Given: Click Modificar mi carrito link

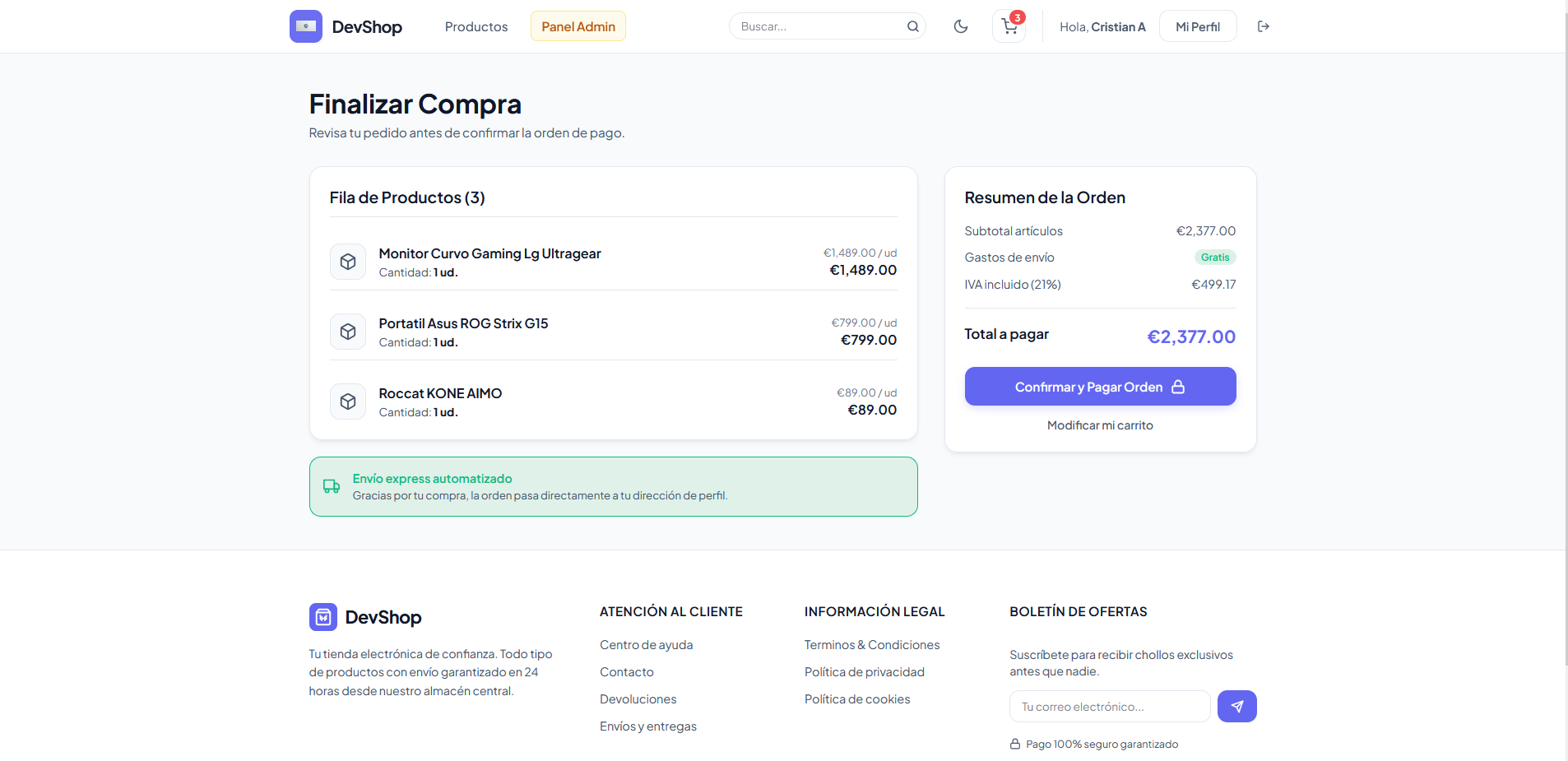Looking at the screenshot, I should coord(1100,425).
